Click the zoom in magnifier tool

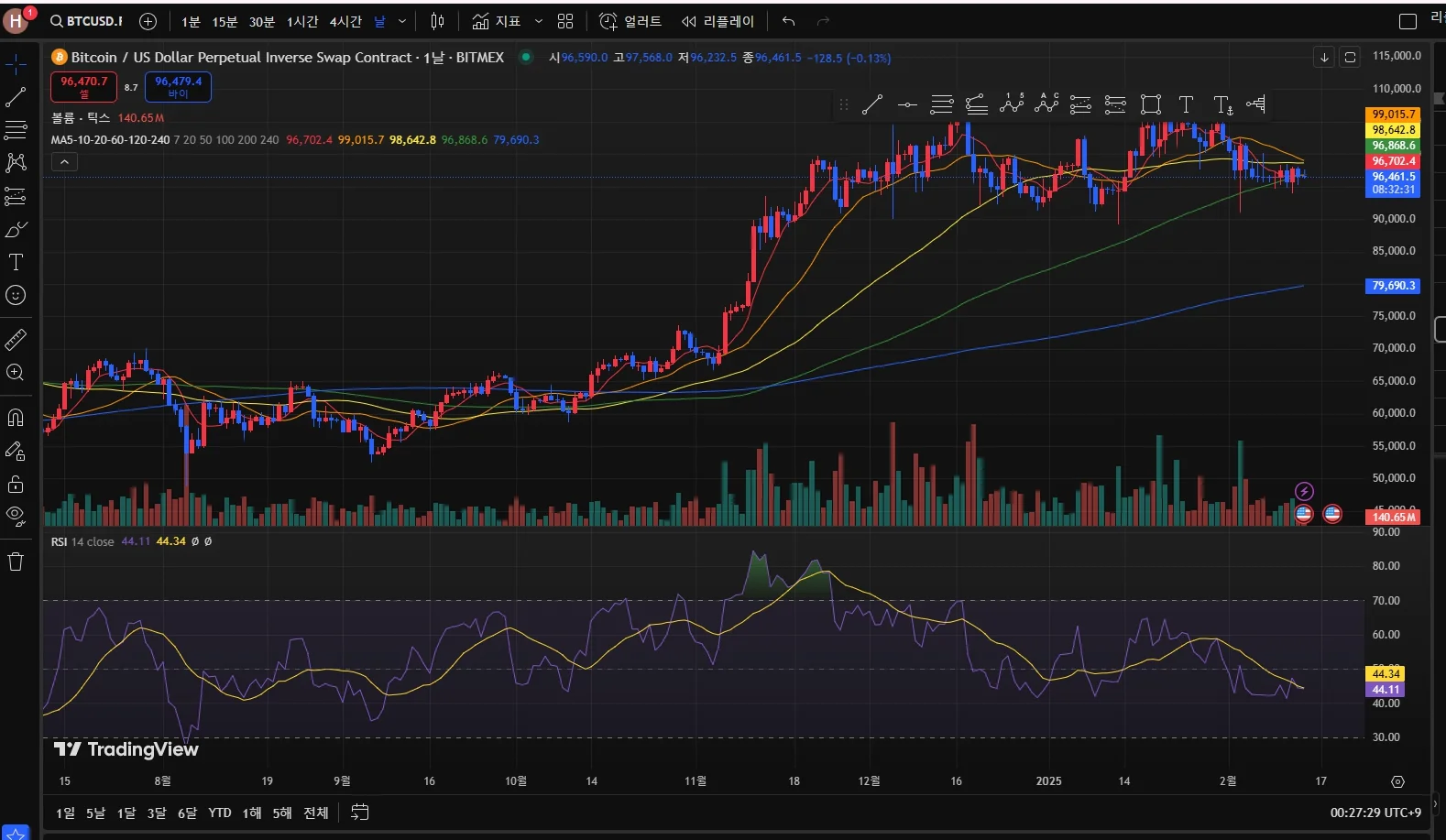(16, 373)
